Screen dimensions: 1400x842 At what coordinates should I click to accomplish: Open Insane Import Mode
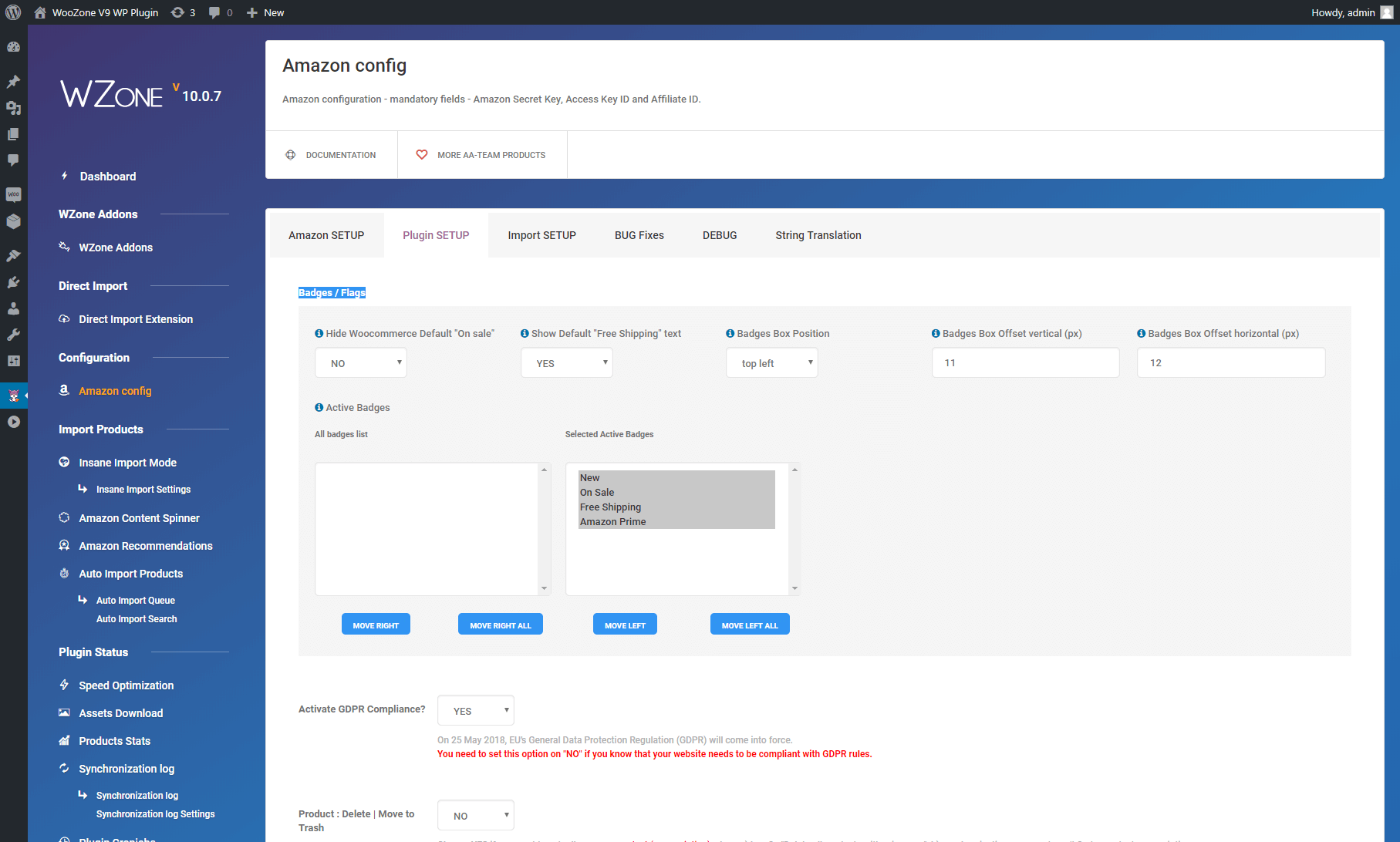127,463
